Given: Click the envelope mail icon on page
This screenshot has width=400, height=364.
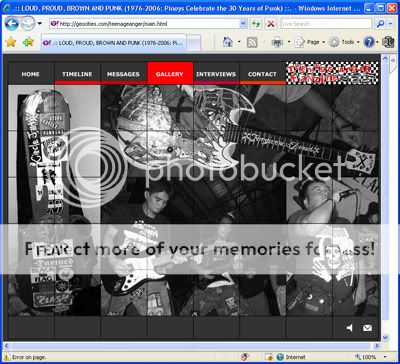Looking at the screenshot, I should click(367, 328).
